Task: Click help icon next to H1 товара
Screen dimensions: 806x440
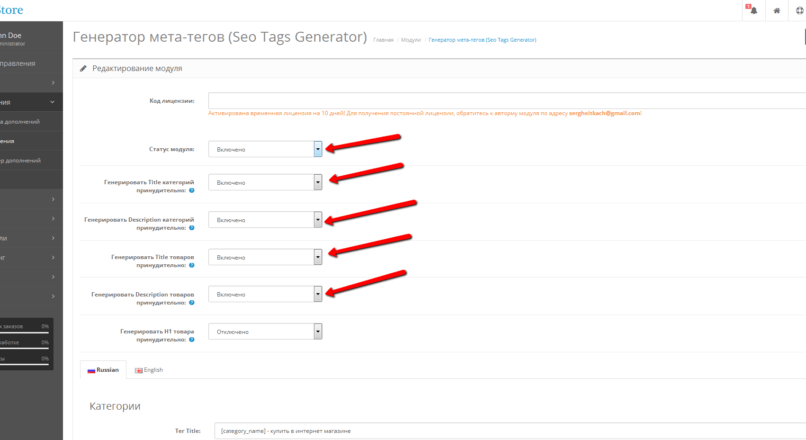Action: 191,339
